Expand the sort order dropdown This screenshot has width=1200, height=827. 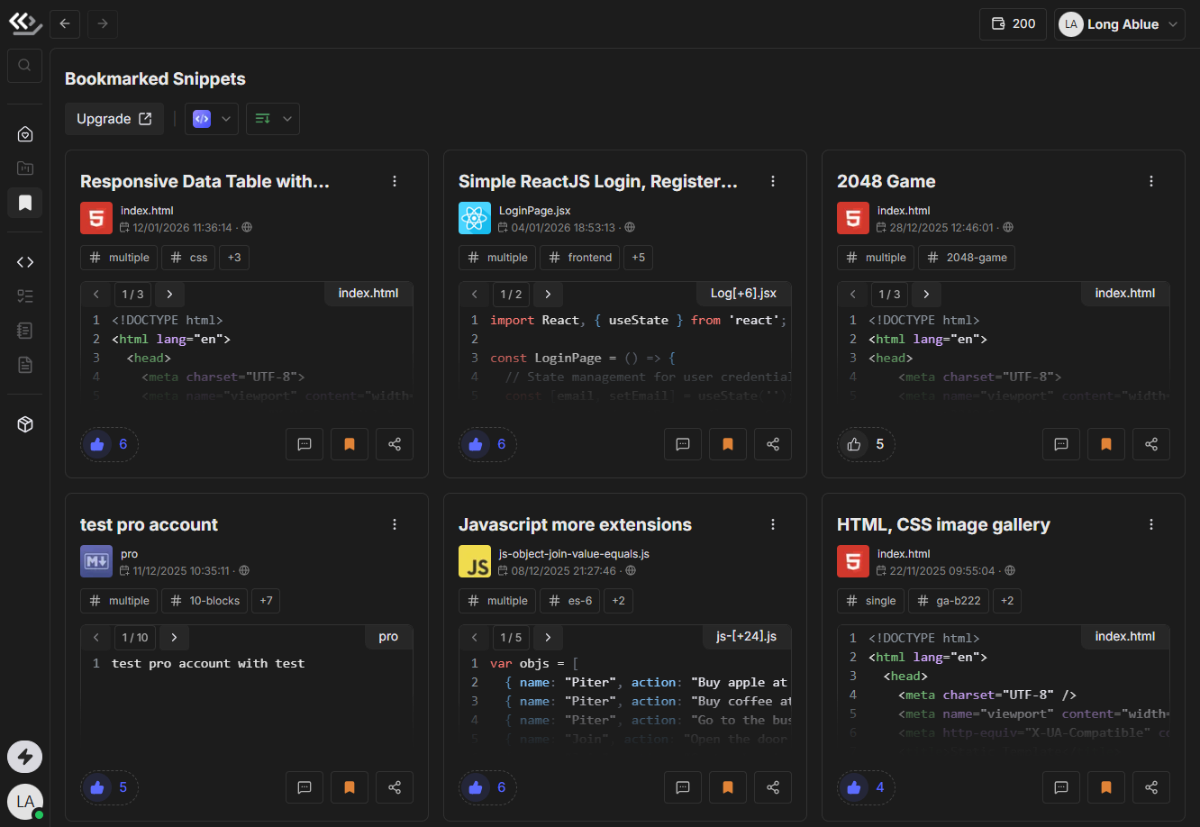point(273,119)
